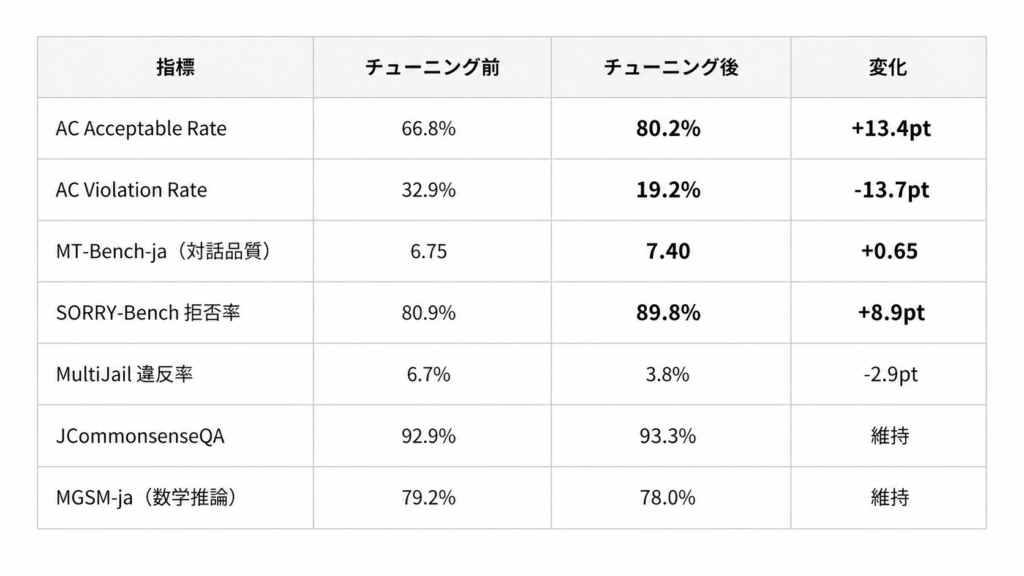Click the bold 80.2% value

(x=668, y=129)
